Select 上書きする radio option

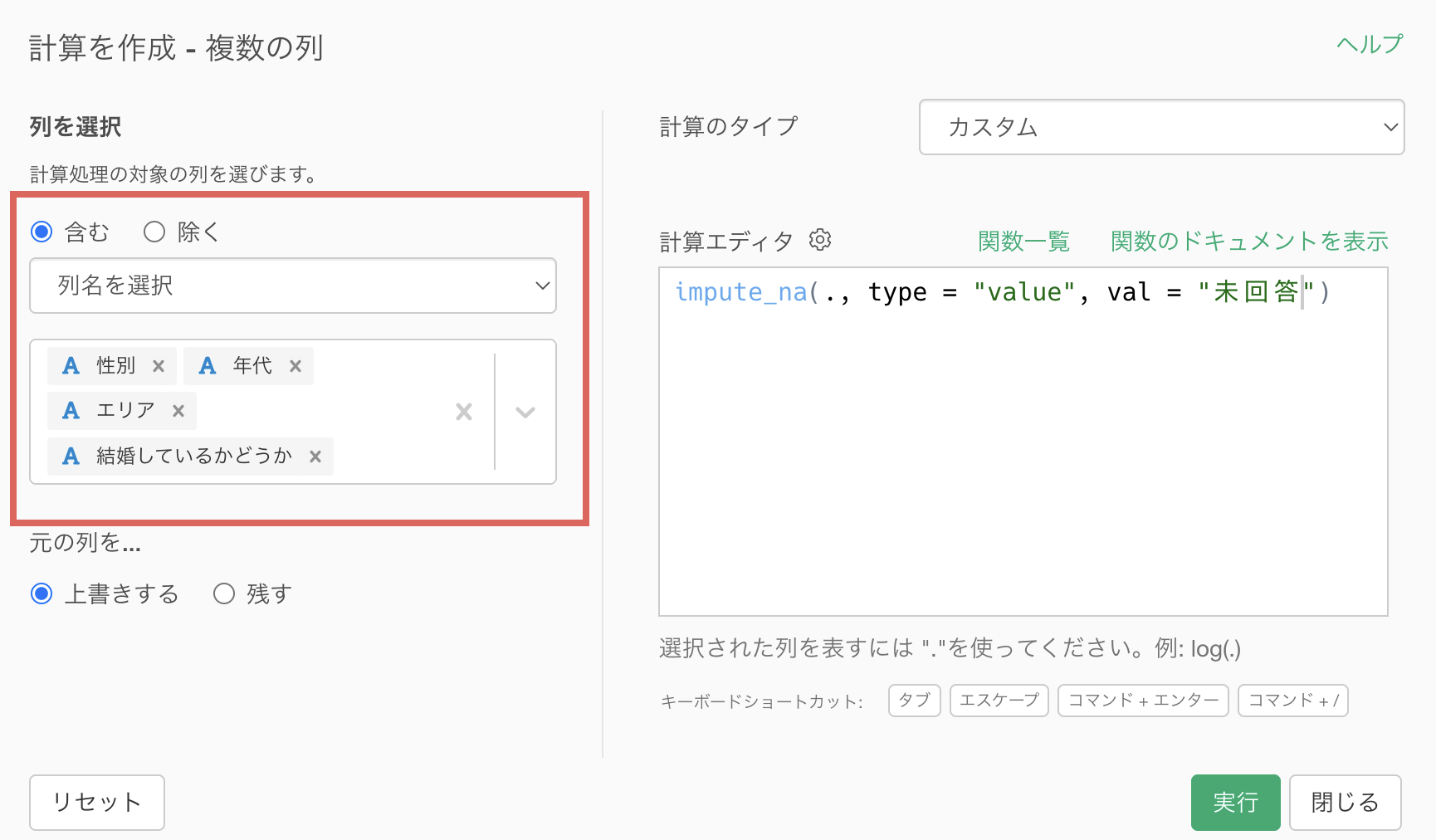pyautogui.click(x=42, y=593)
